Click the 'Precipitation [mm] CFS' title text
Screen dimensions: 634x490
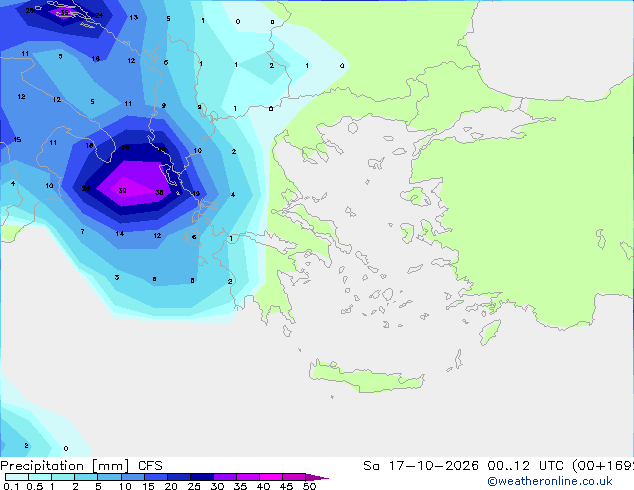coord(81,466)
